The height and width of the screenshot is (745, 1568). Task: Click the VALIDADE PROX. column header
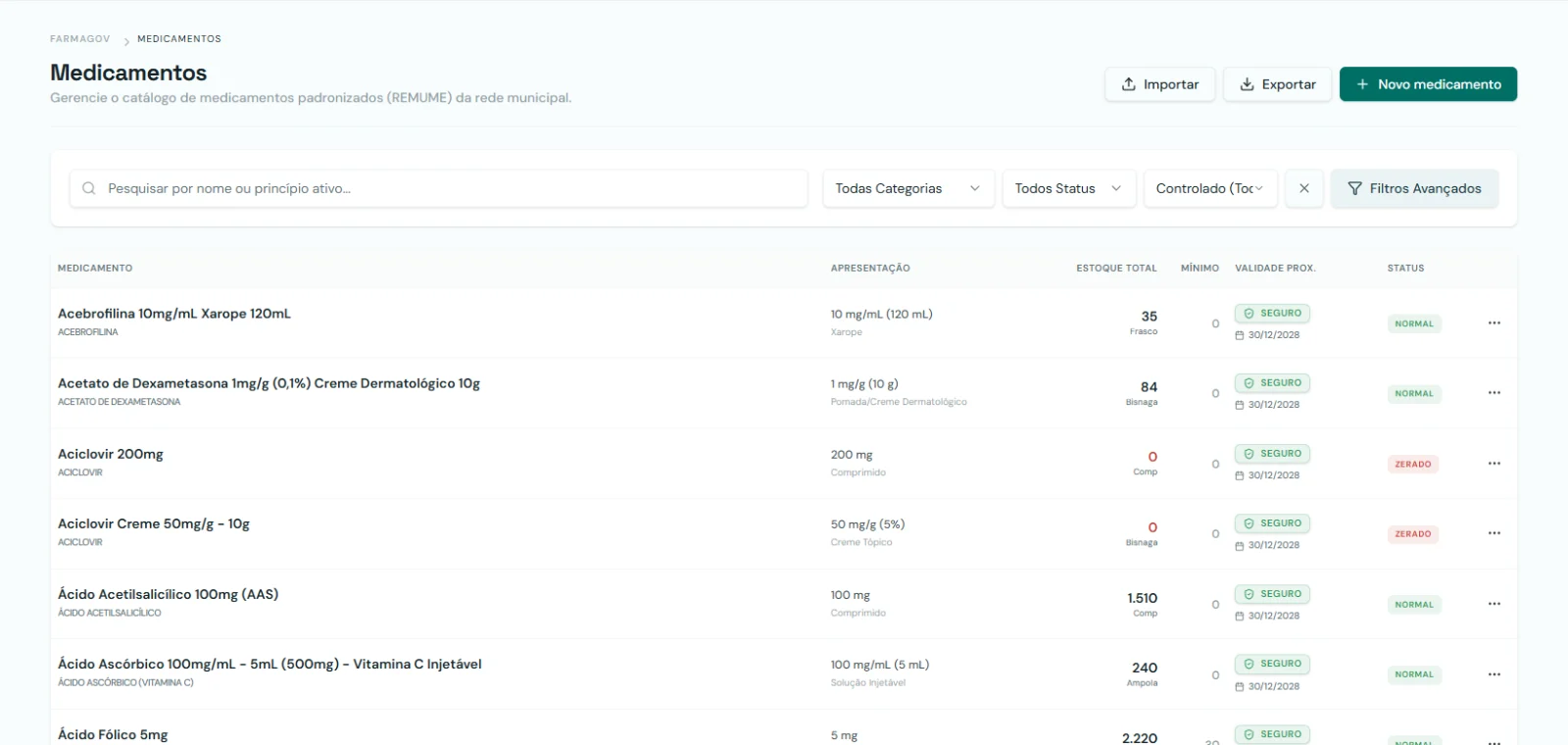1275,268
